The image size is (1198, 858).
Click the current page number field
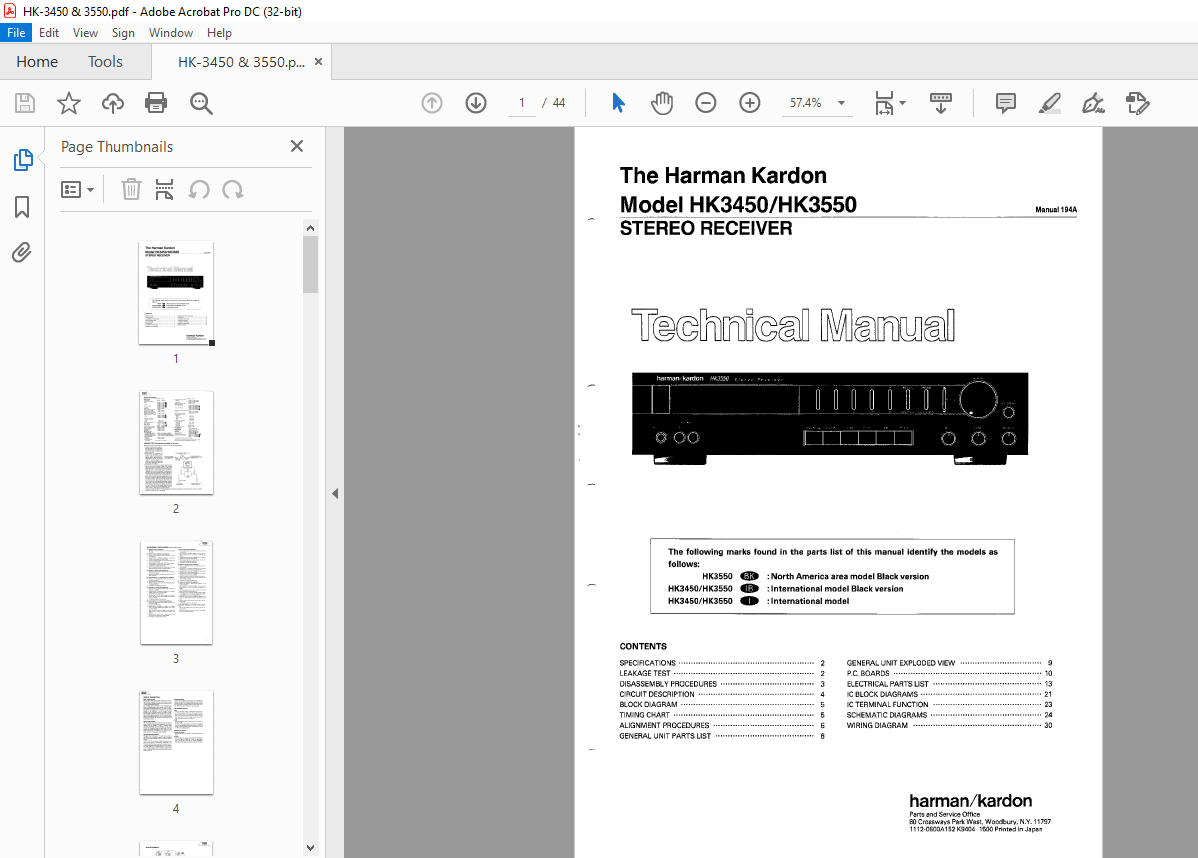(x=522, y=102)
